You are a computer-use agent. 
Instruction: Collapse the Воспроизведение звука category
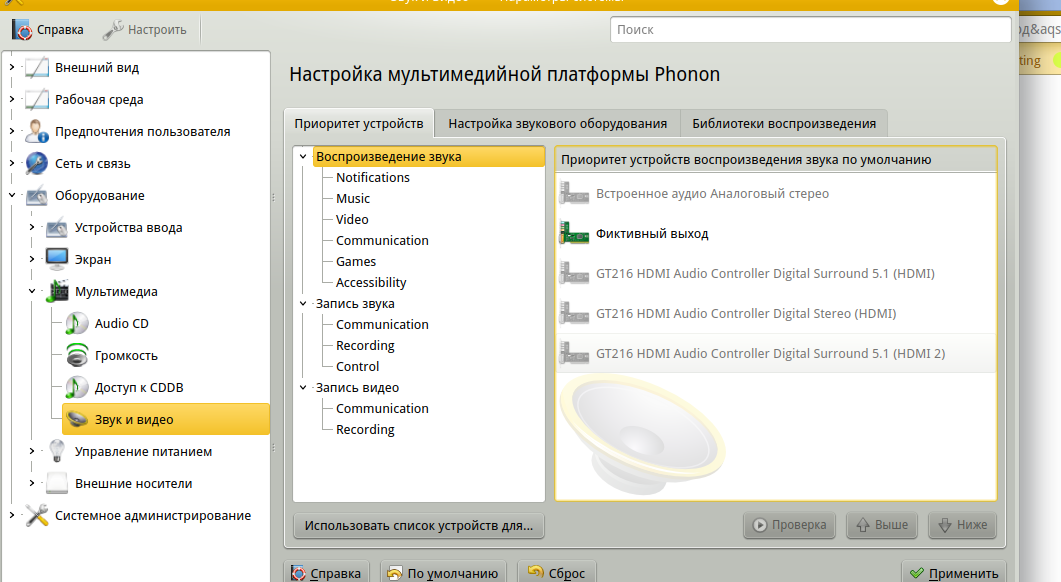tap(303, 156)
